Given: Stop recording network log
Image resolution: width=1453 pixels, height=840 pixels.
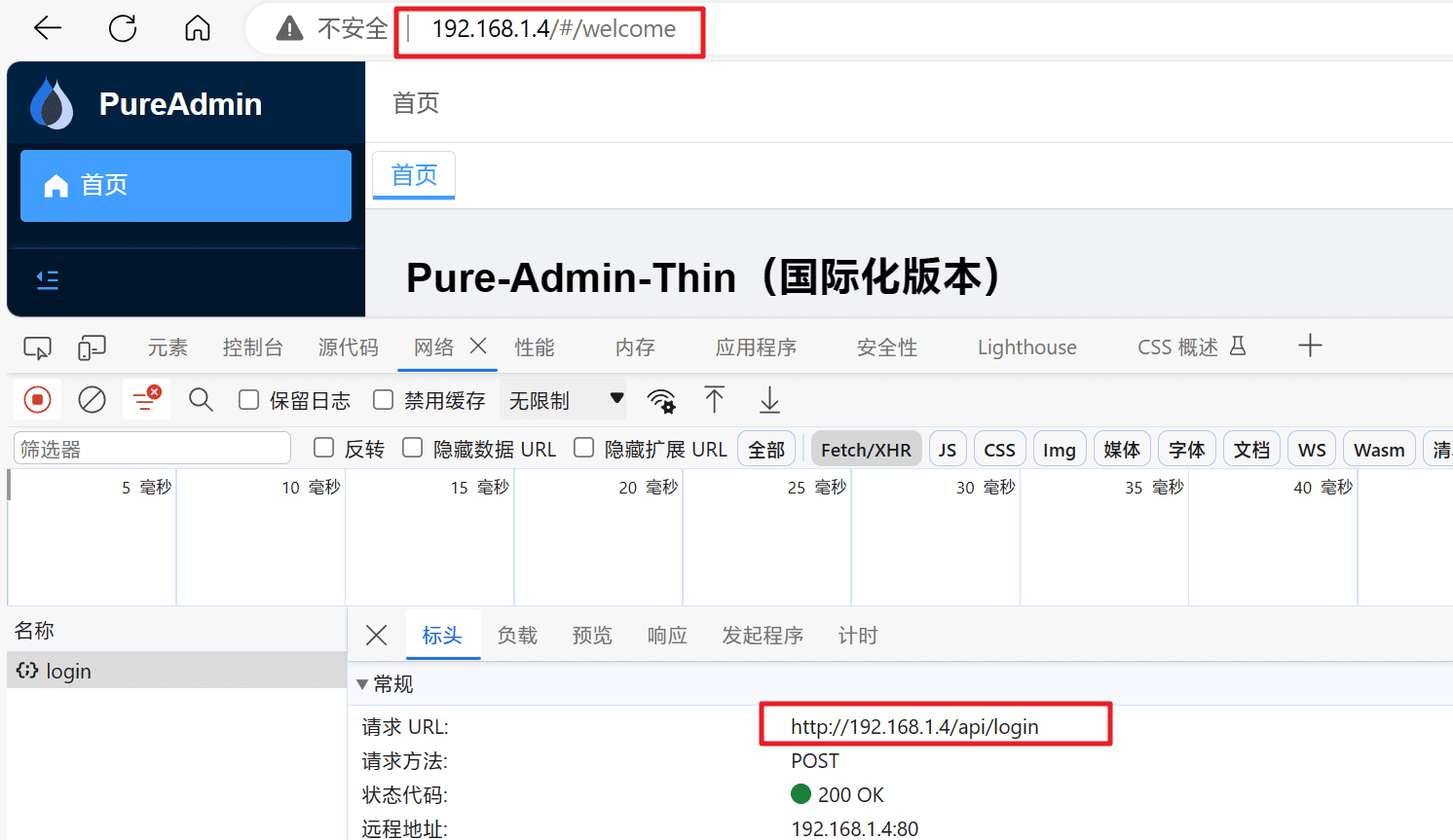Looking at the screenshot, I should 37,400.
